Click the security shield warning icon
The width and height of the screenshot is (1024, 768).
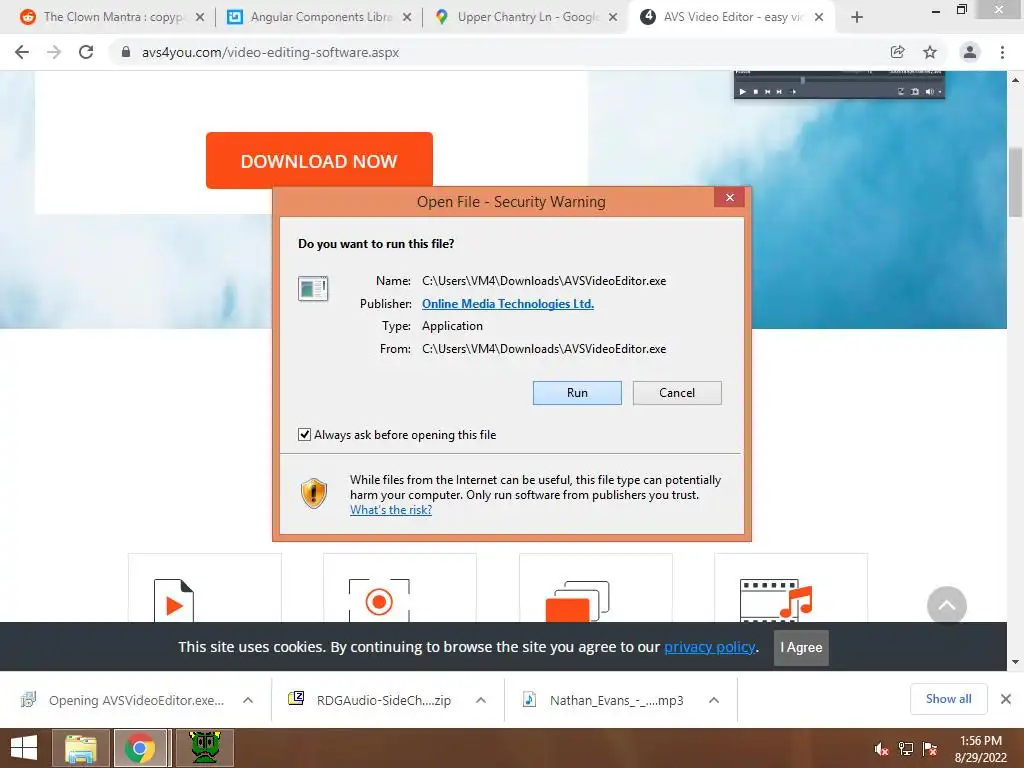313,493
